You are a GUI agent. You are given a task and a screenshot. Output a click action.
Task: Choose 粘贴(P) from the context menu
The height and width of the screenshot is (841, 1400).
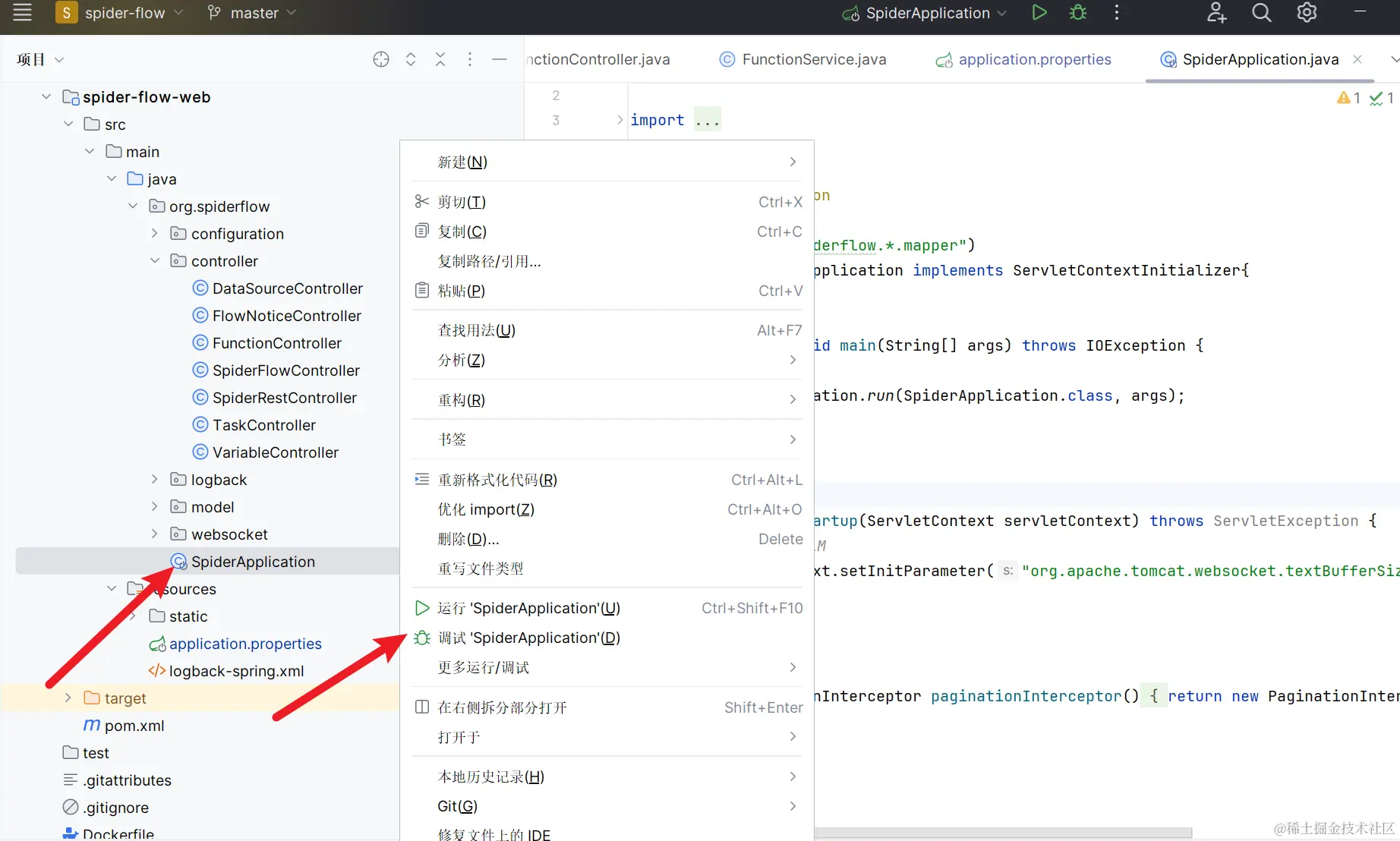[x=607, y=291]
